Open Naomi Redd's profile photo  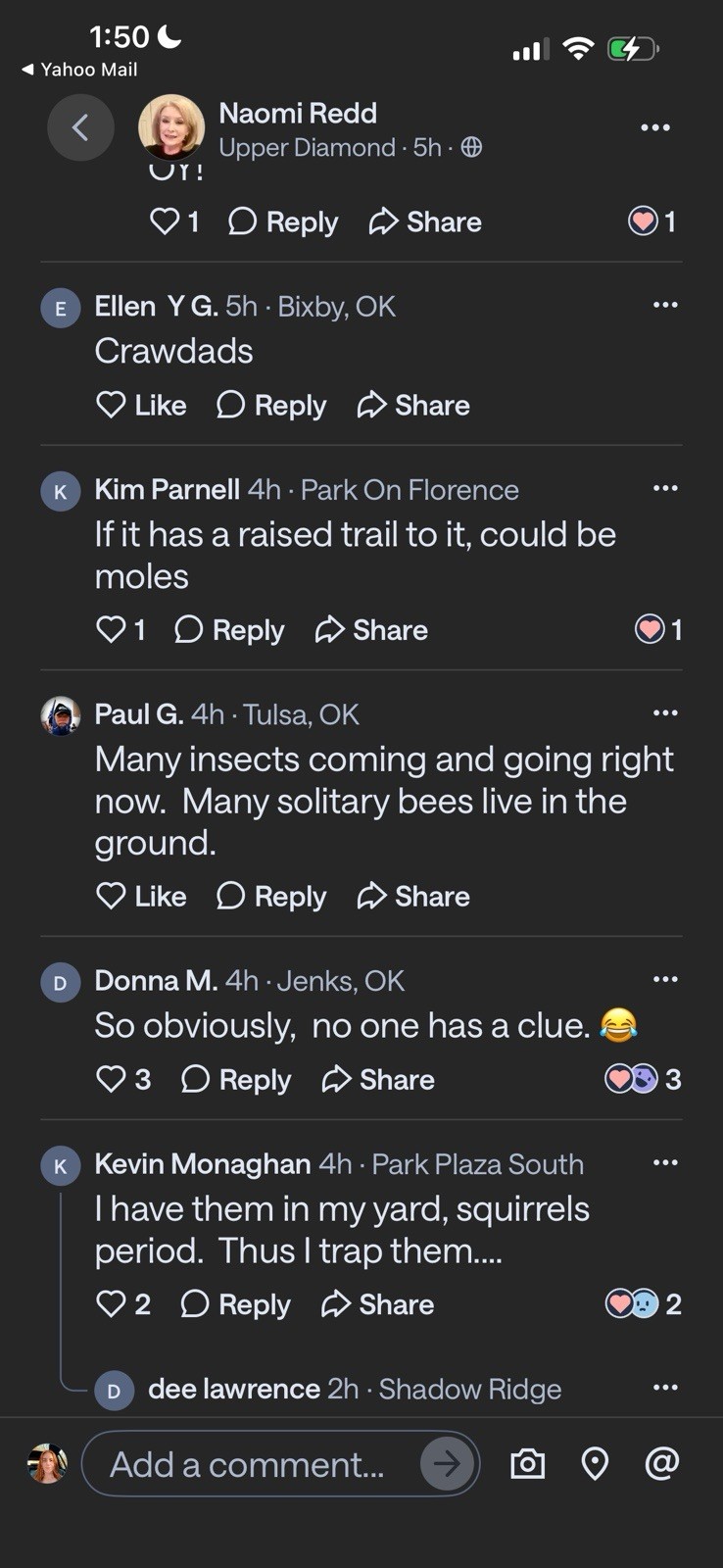[171, 128]
